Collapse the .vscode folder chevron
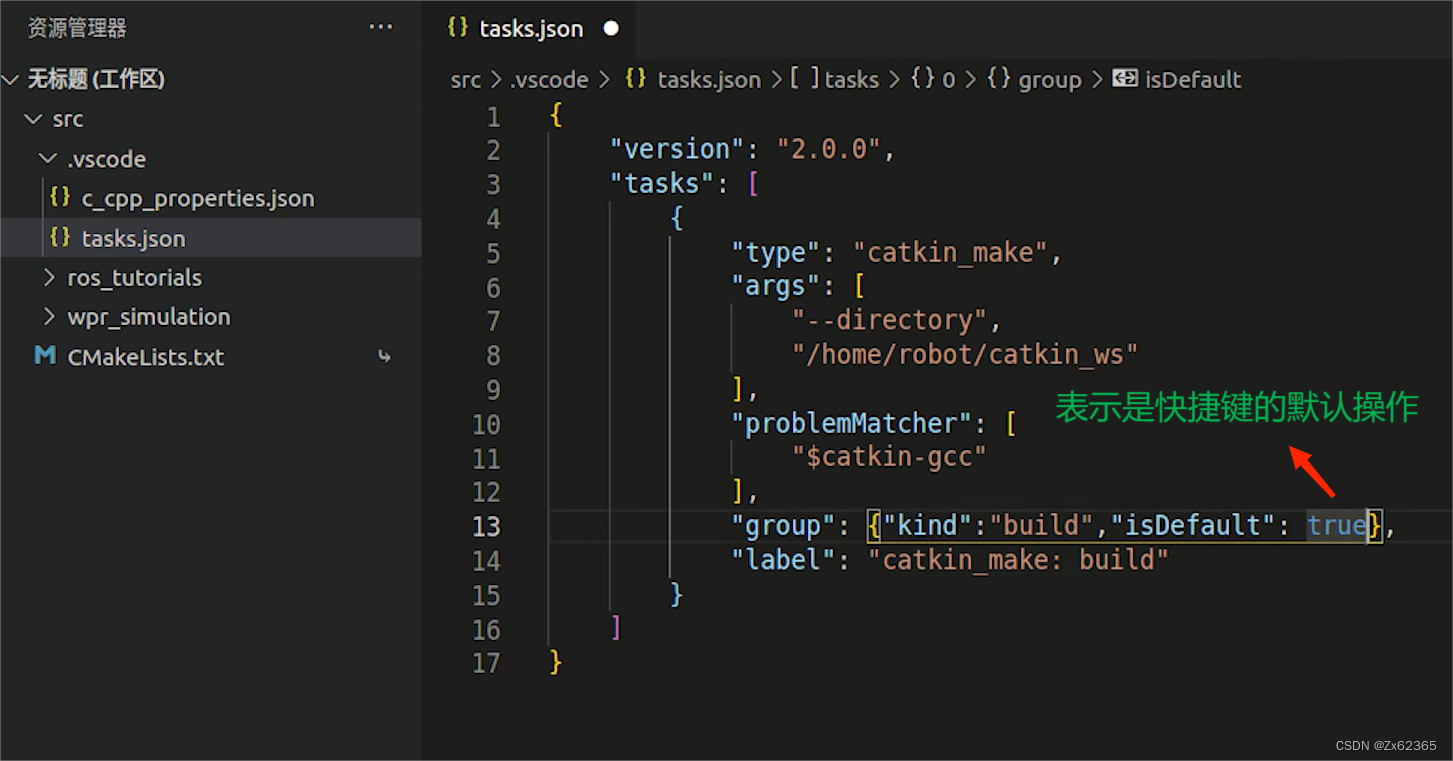Screen dimensions: 1453x761 click(x=48, y=159)
